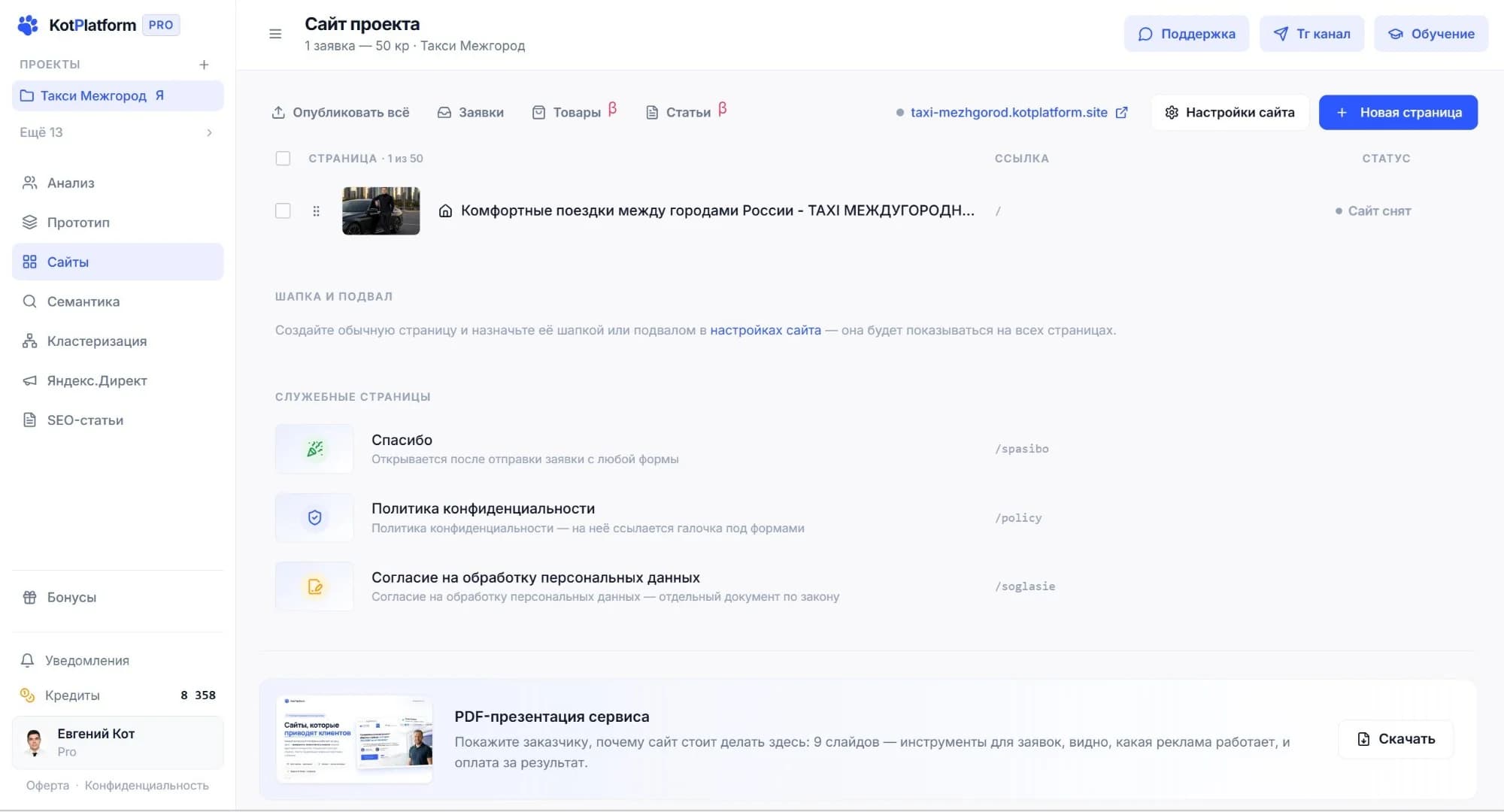
Task: Click the Обучение button
Action: (1431, 34)
